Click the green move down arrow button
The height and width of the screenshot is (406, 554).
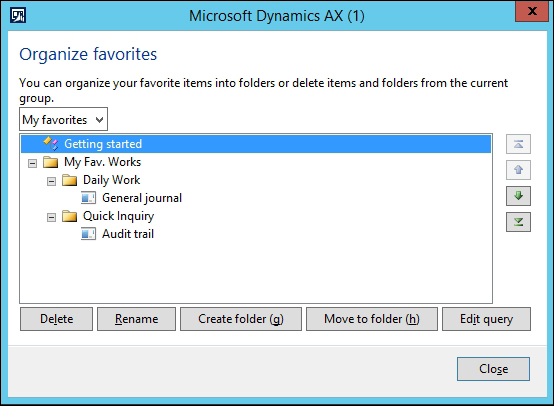pyautogui.click(x=518, y=196)
